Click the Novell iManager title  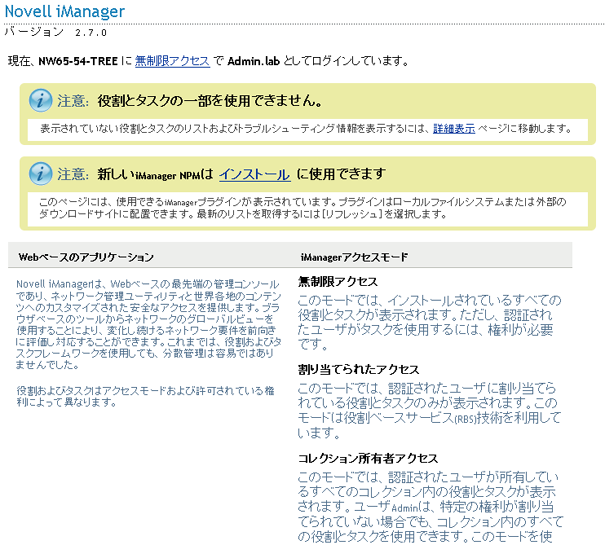64,12
